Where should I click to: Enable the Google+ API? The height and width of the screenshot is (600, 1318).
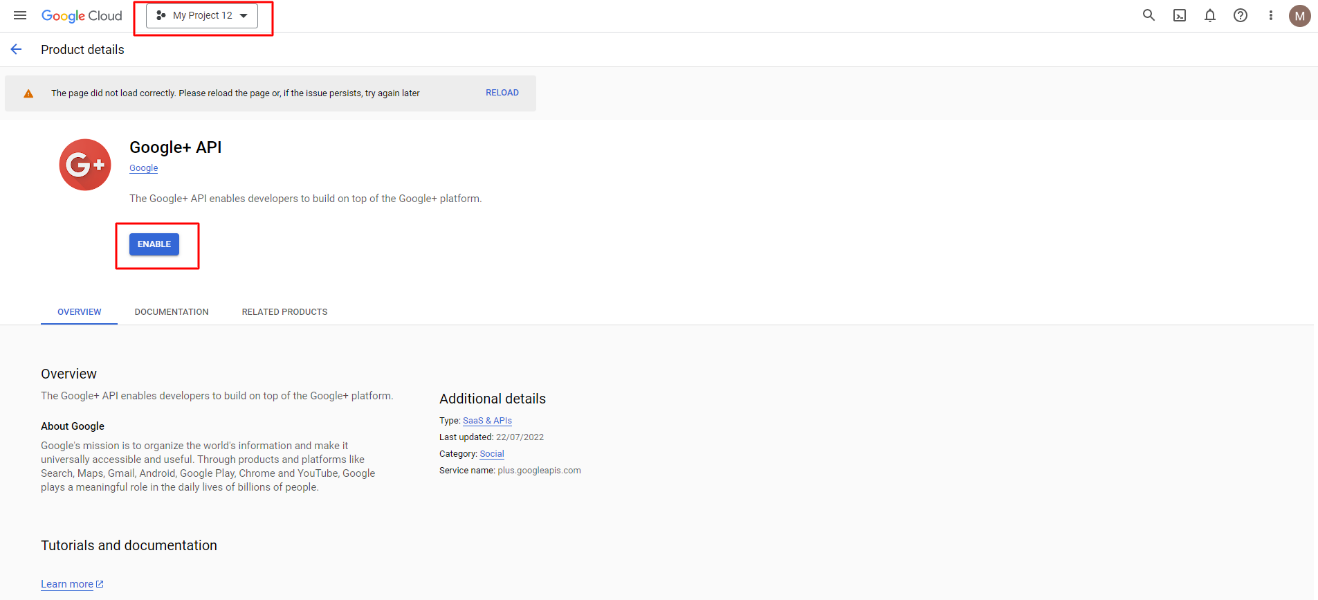point(154,244)
